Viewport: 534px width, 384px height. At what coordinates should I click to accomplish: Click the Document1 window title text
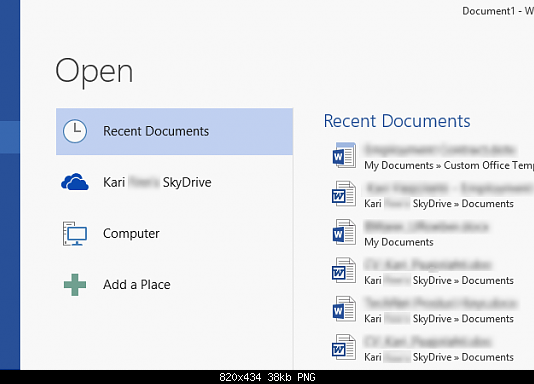(498, 11)
